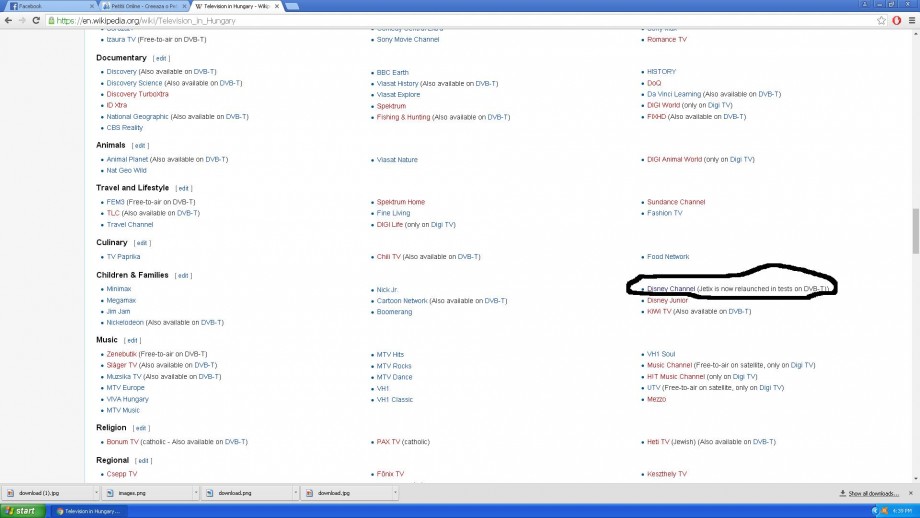Image resolution: width=920 pixels, height=518 pixels.
Task: Close the Television in Hungary tab
Action: [277, 6]
